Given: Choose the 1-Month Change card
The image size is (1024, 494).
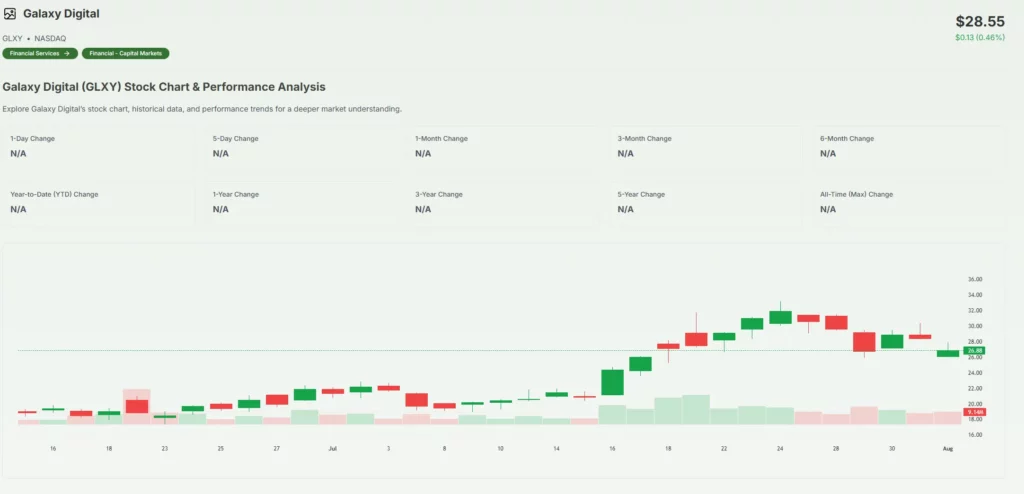Looking at the screenshot, I should (505, 146).
